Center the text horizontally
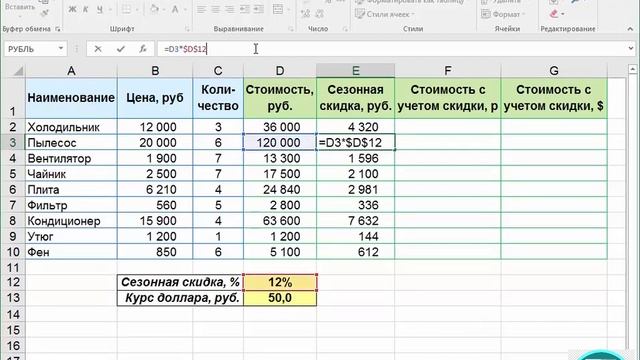 click(216, 9)
